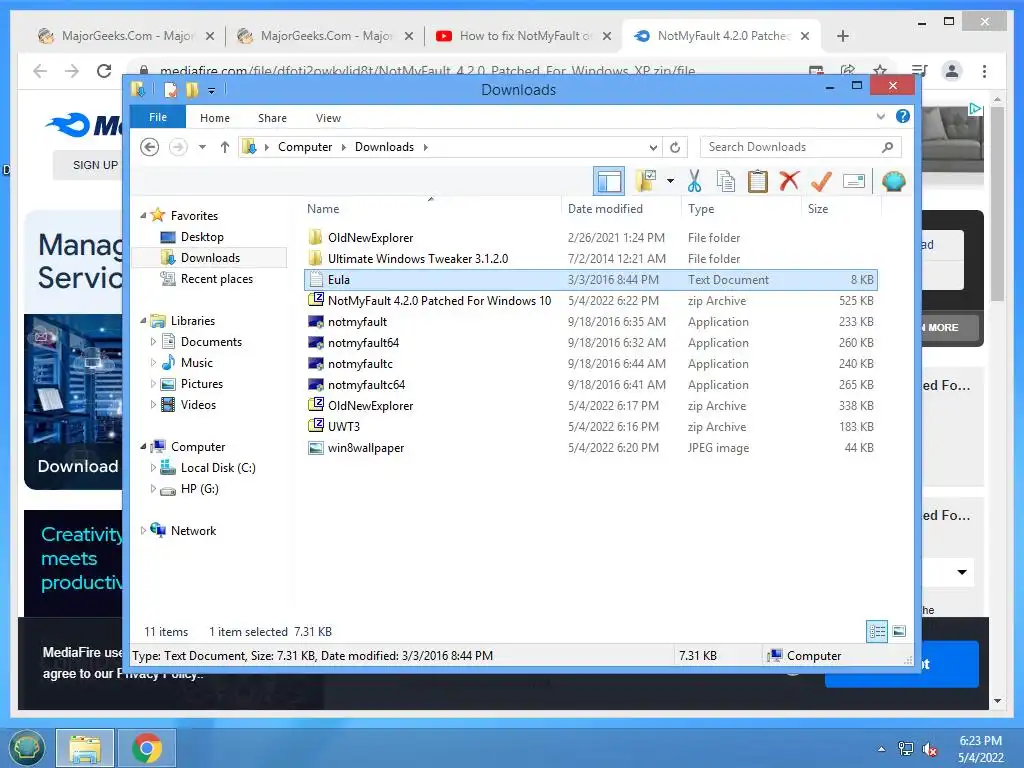Expand the Local Disk (C:) node
1024x768 pixels.
coord(153,468)
